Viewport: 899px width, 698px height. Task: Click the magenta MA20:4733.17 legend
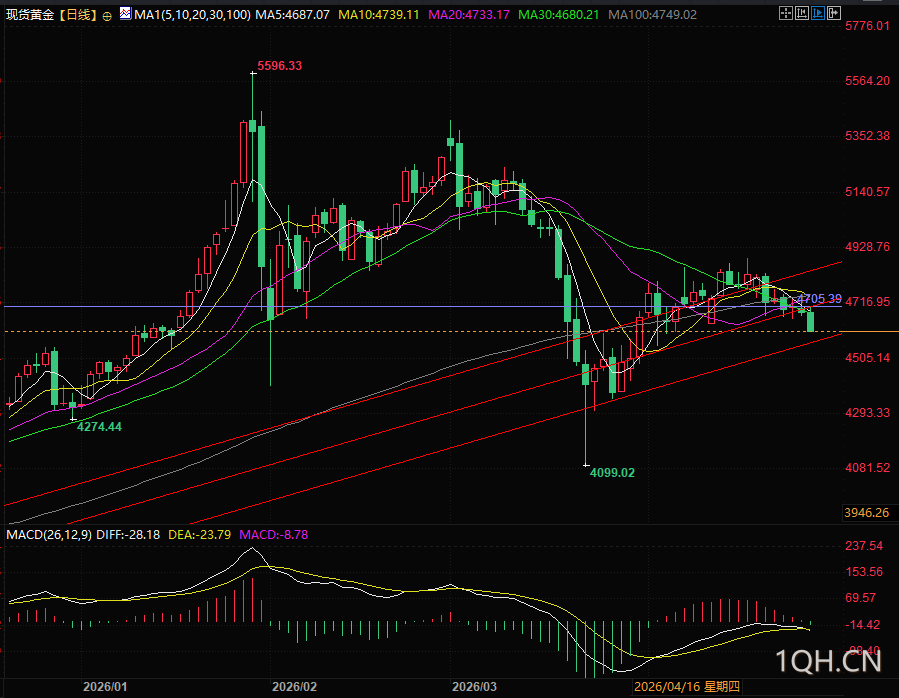[x=468, y=15]
